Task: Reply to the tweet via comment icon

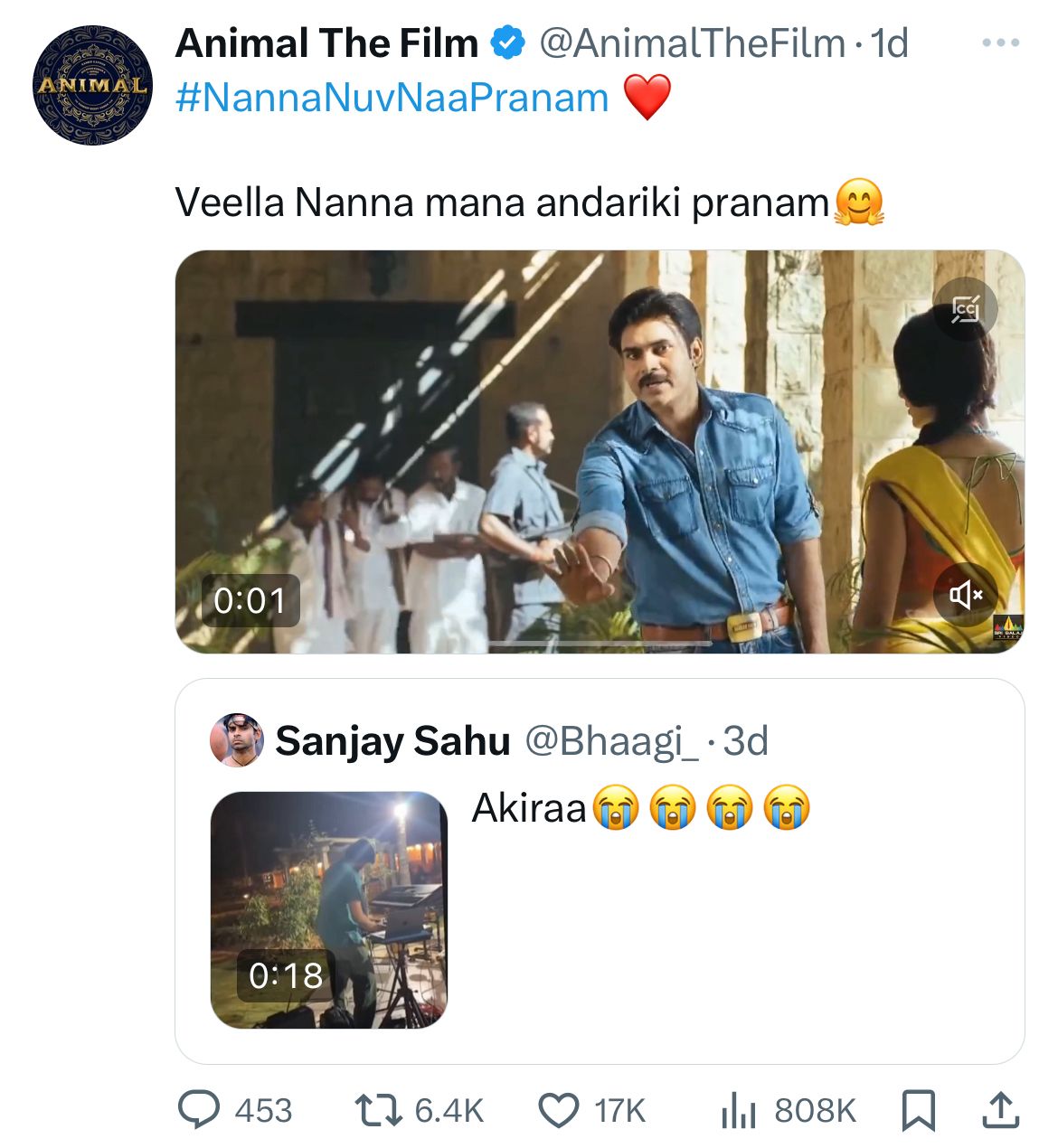Action: coord(199,1110)
